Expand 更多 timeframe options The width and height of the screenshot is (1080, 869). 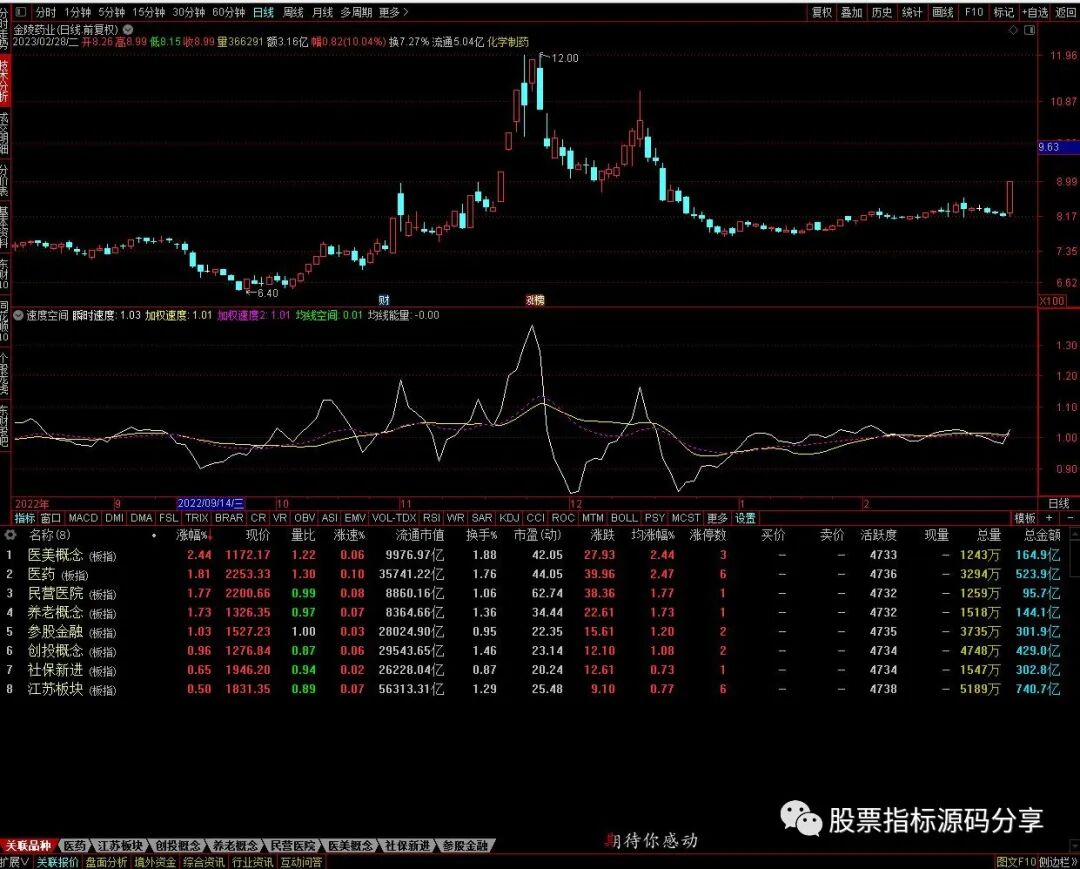pyautogui.click(x=393, y=12)
